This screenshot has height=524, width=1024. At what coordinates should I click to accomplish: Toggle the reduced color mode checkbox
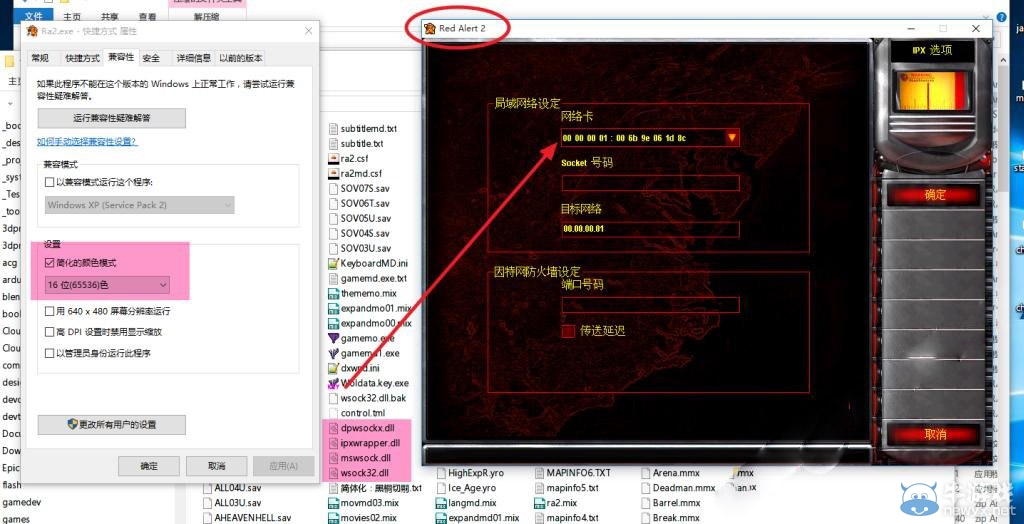50,263
